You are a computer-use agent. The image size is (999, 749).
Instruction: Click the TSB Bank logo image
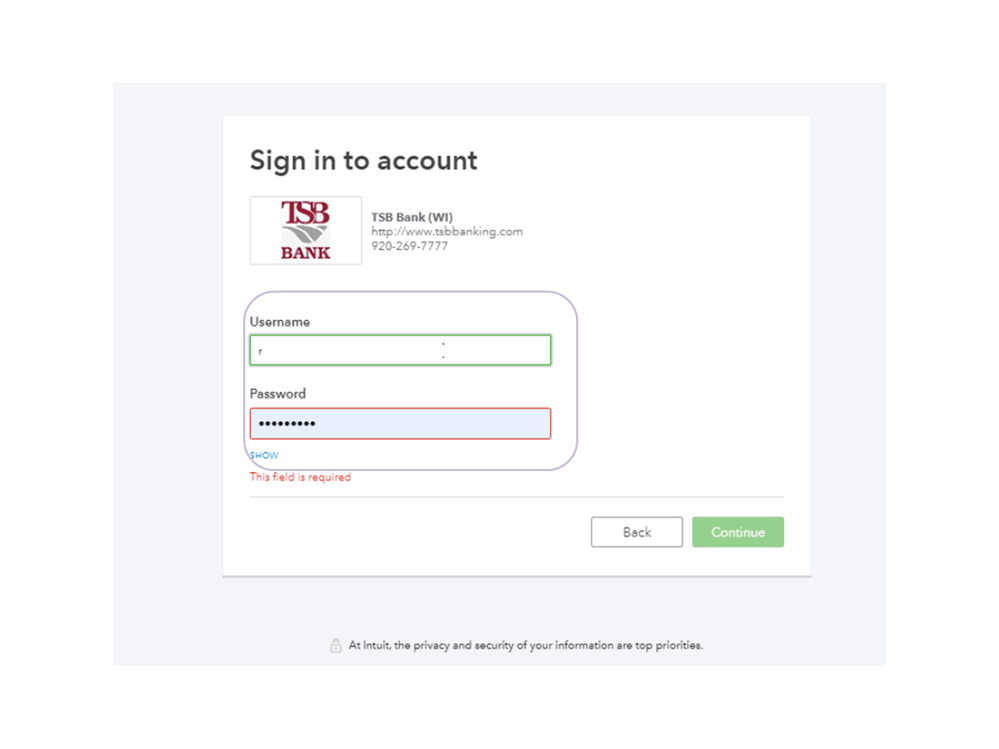coord(305,230)
